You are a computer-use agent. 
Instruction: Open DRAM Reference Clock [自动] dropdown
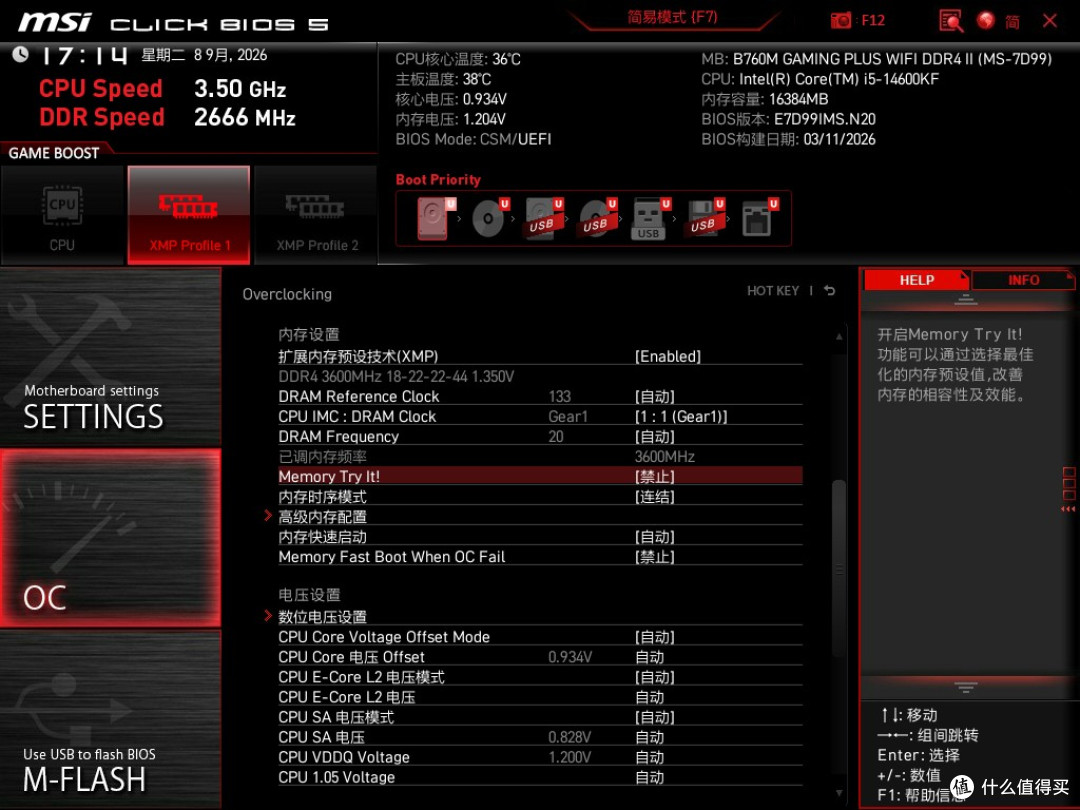point(654,397)
